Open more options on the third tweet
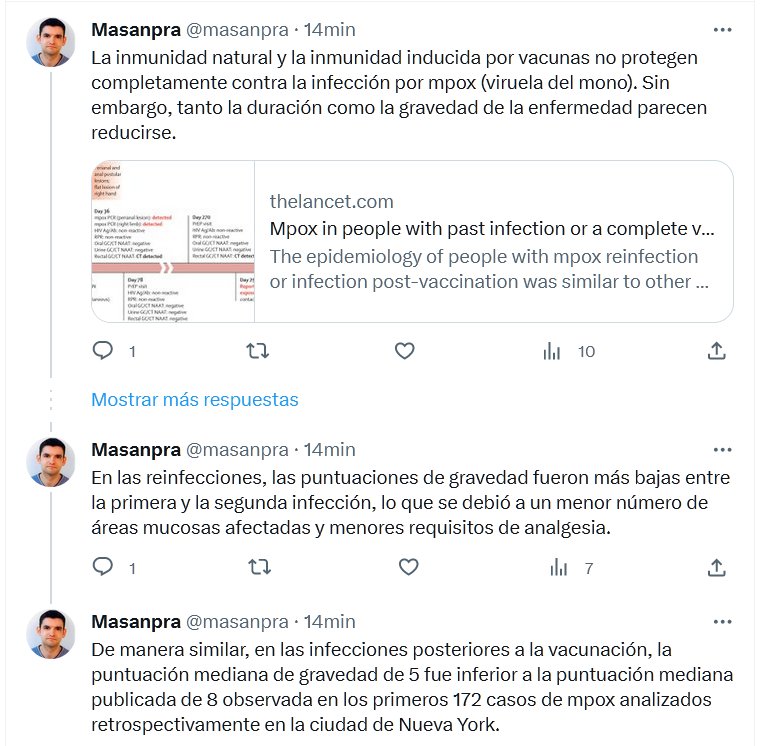Screen dimensions: 772x746 point(722,622)
